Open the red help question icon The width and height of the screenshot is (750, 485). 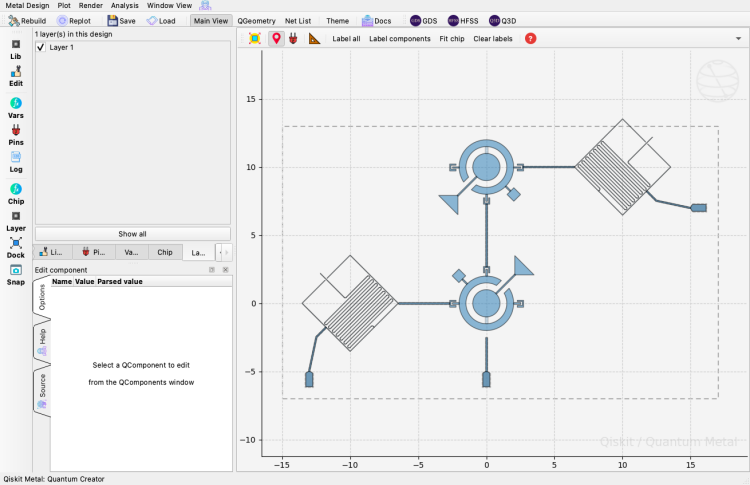530,39
